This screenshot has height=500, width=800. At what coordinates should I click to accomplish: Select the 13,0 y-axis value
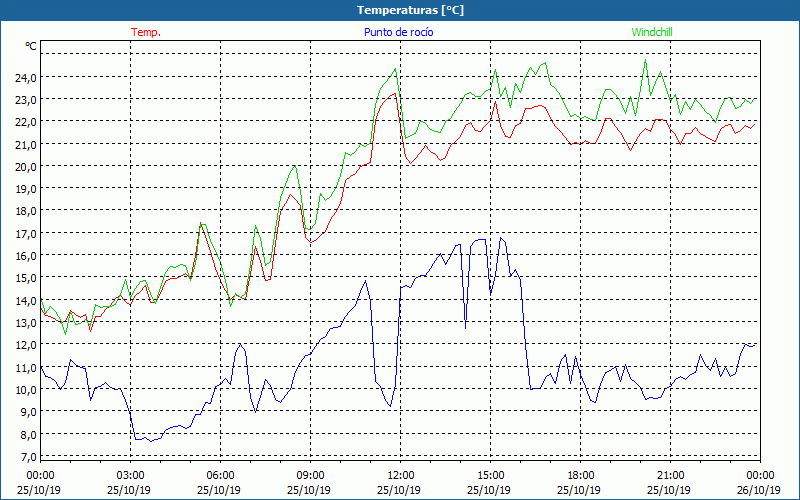[x=27, y=323]
